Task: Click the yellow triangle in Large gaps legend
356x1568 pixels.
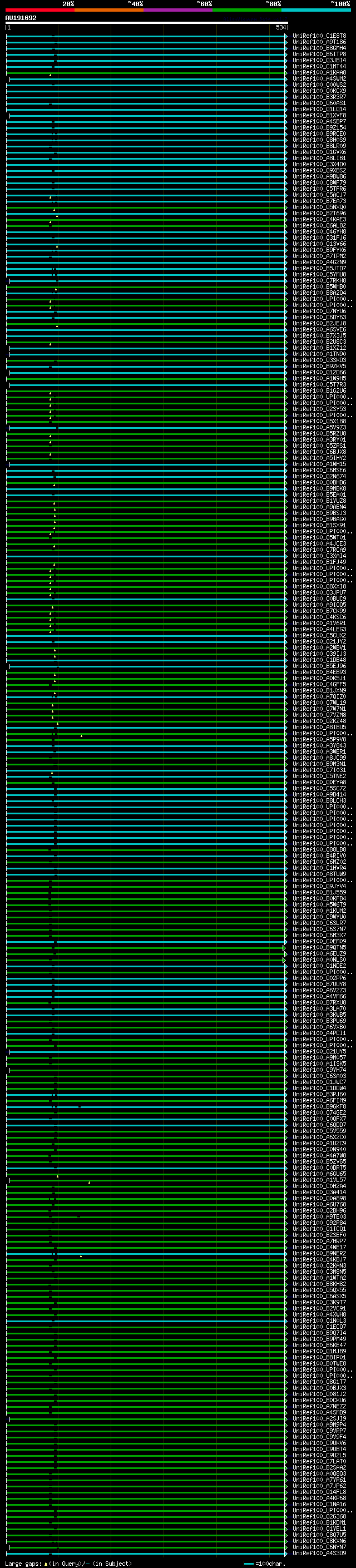Action: click(x=46, y=1563)
